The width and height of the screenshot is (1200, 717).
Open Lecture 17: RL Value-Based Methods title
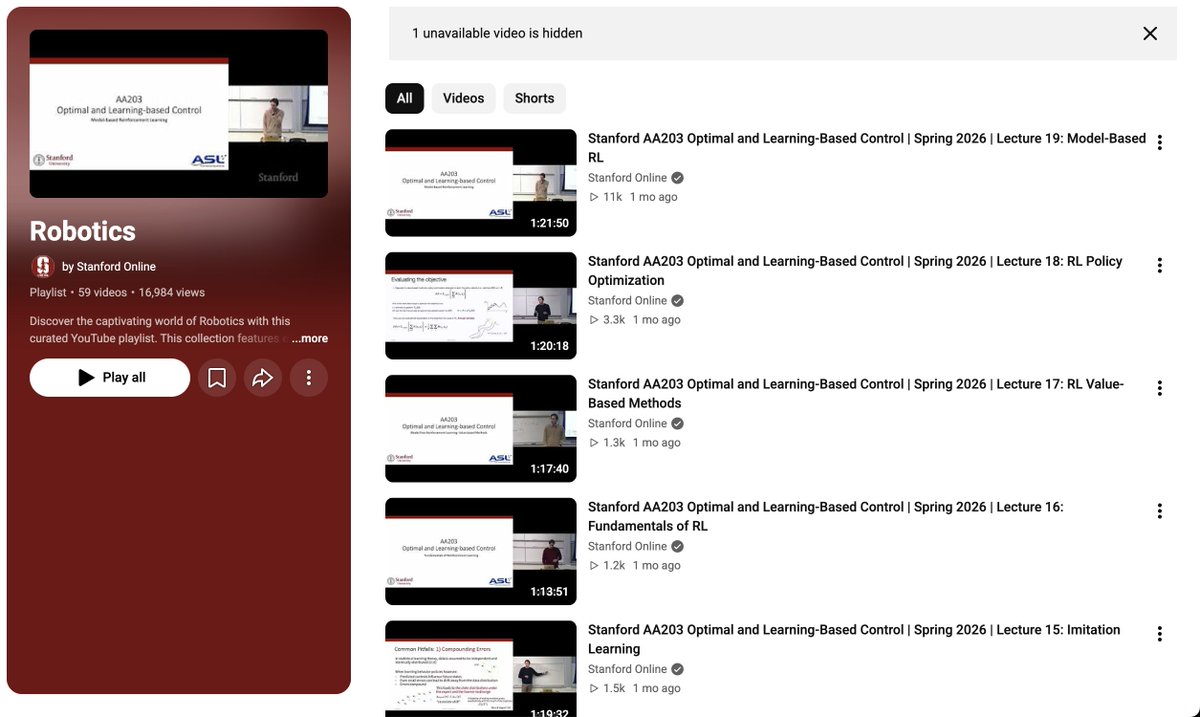(x=856, y=394)
